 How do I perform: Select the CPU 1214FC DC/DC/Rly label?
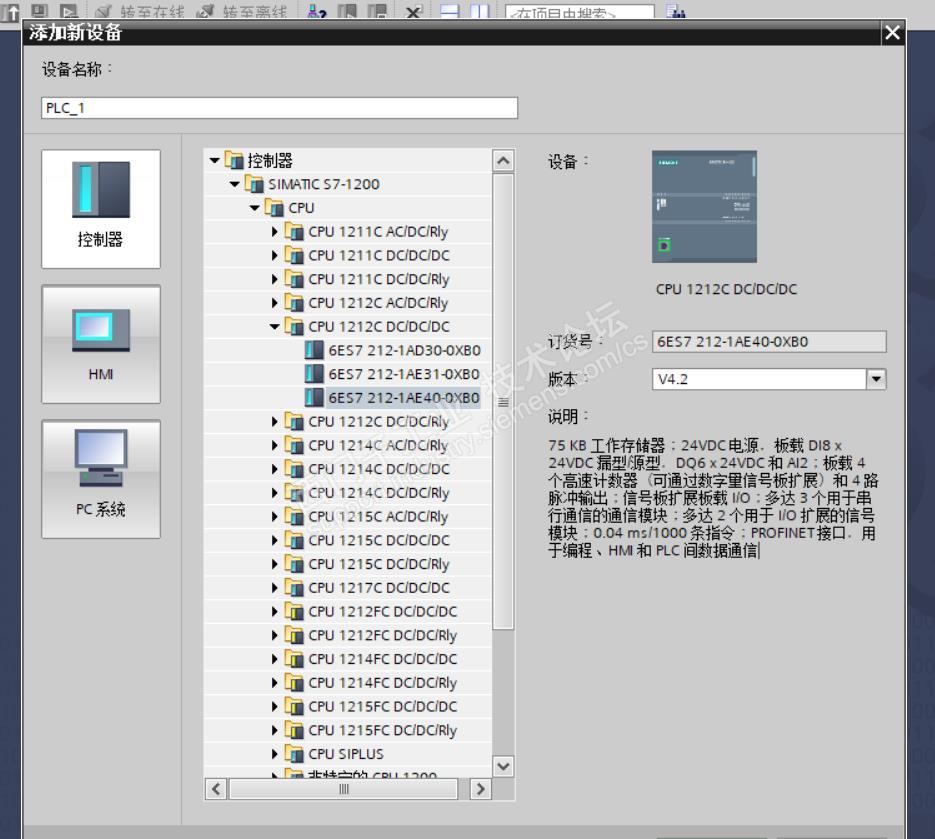(x=382, y=683)
